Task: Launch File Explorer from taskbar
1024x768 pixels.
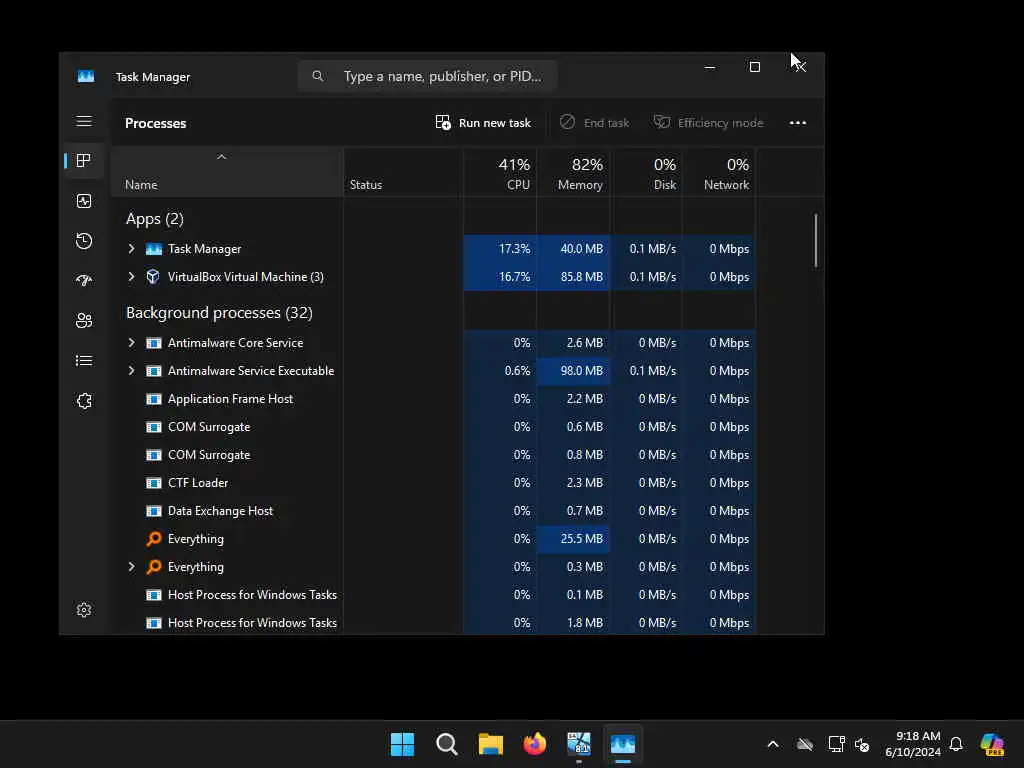Action: click(x=490, y=744)
